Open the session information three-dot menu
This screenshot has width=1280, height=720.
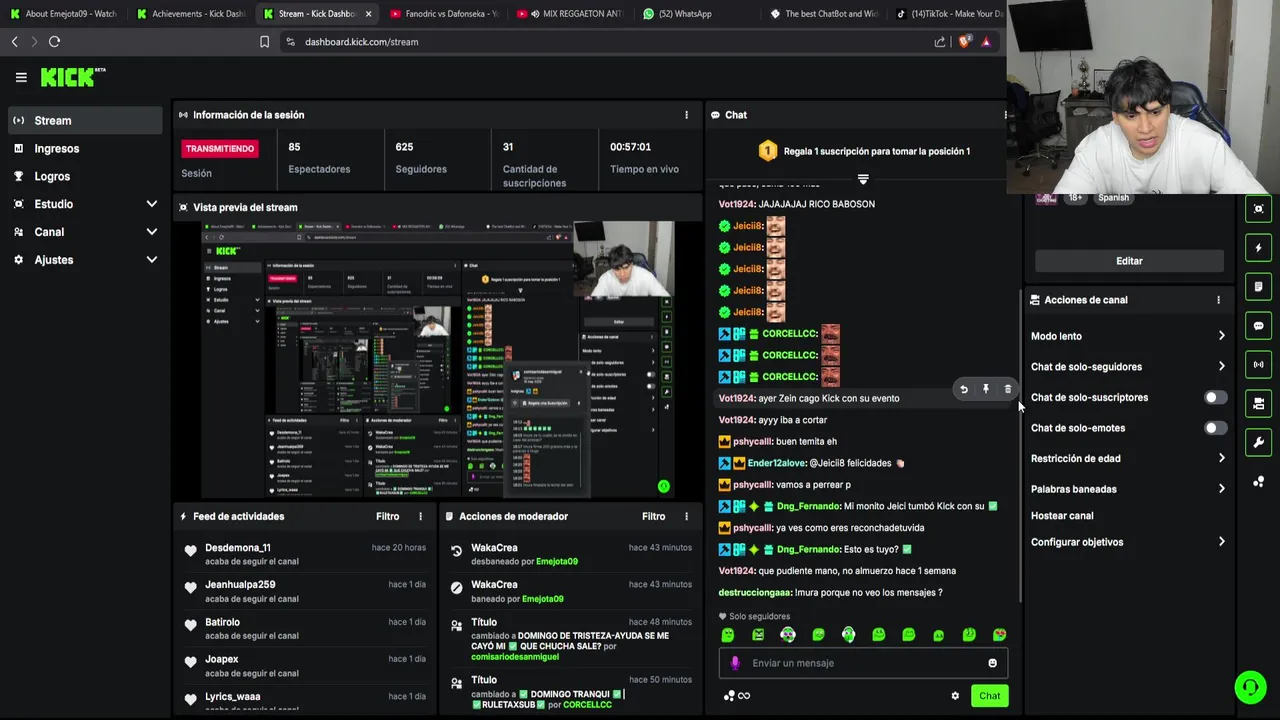tap(686, 115)
